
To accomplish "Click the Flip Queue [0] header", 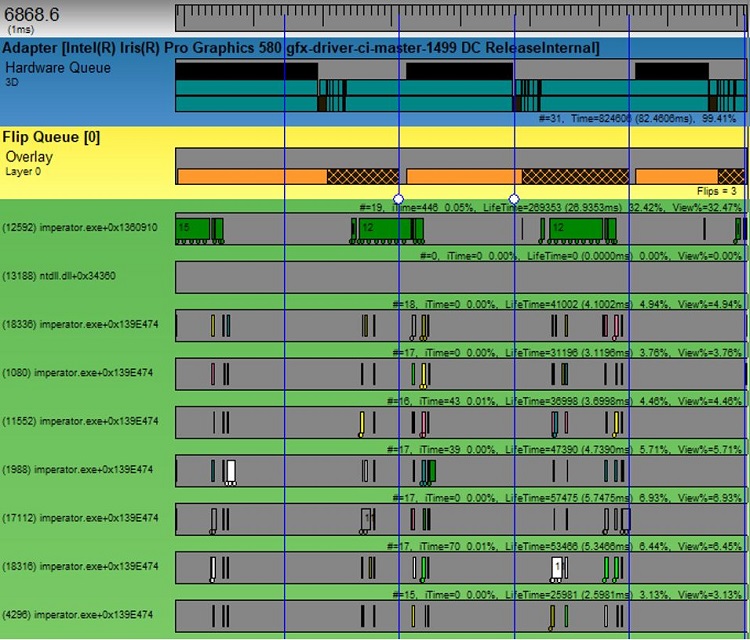I will point(52,137).
